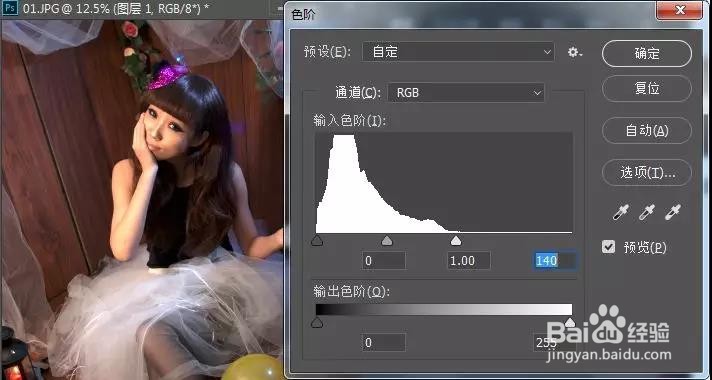The image size is (712, 380).
Task: Click the 确定 button
Action: tap(647, 54)
